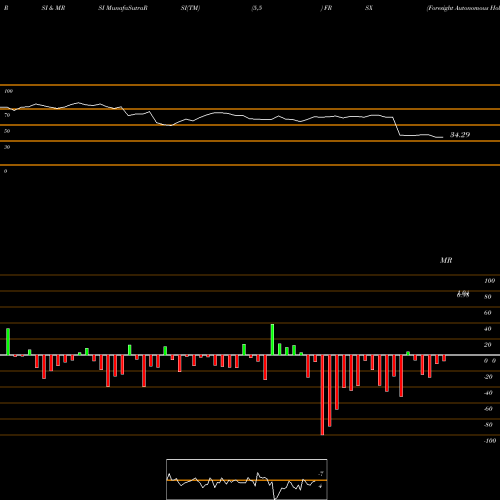The image size is (500, 500).
Task: Click the 100 label on the MR axis
Action: click(490, 281)
